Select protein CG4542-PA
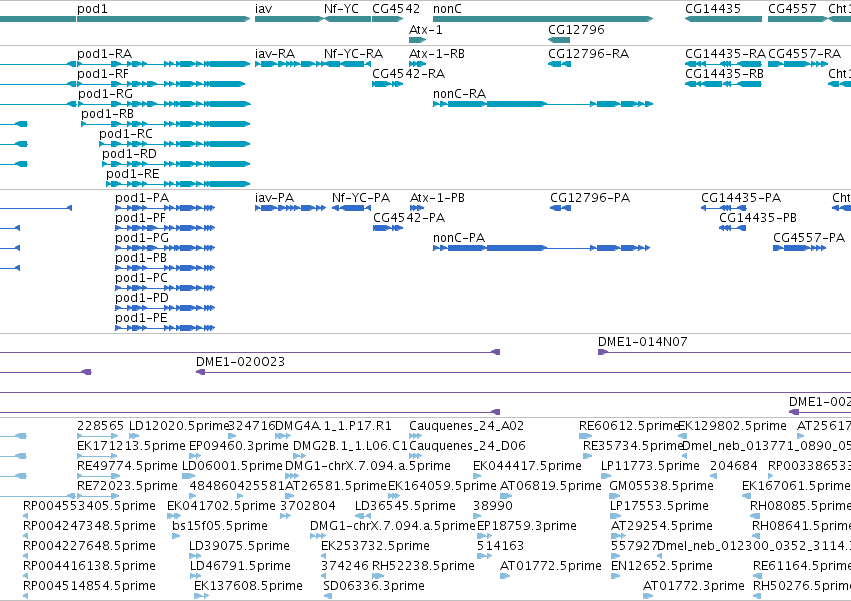The image size is (851, 601). (409, 218)
